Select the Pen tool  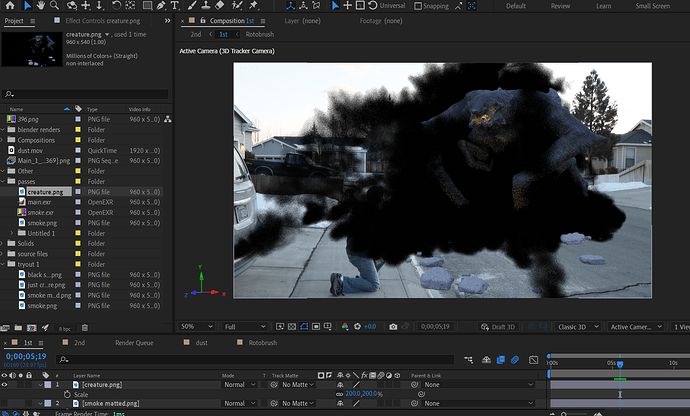pos(161,5)
